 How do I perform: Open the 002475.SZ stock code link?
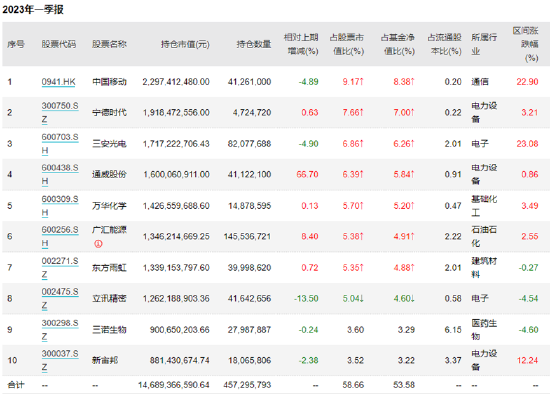pyautogui.click(x=60, y=298)
